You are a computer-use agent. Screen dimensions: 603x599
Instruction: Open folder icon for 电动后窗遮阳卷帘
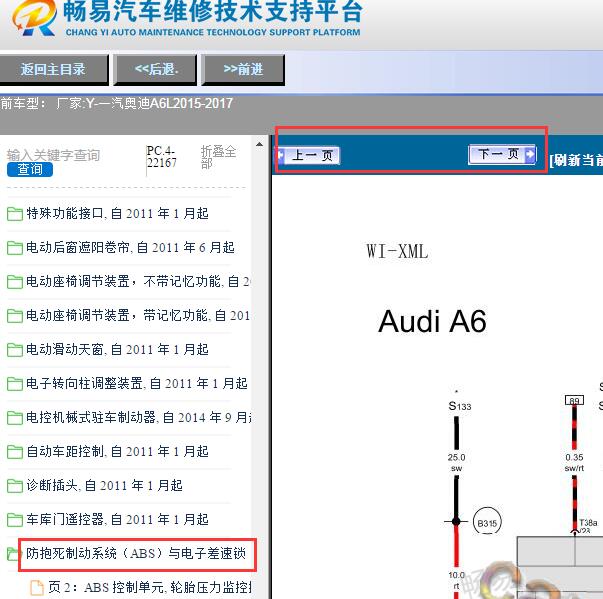15,248
